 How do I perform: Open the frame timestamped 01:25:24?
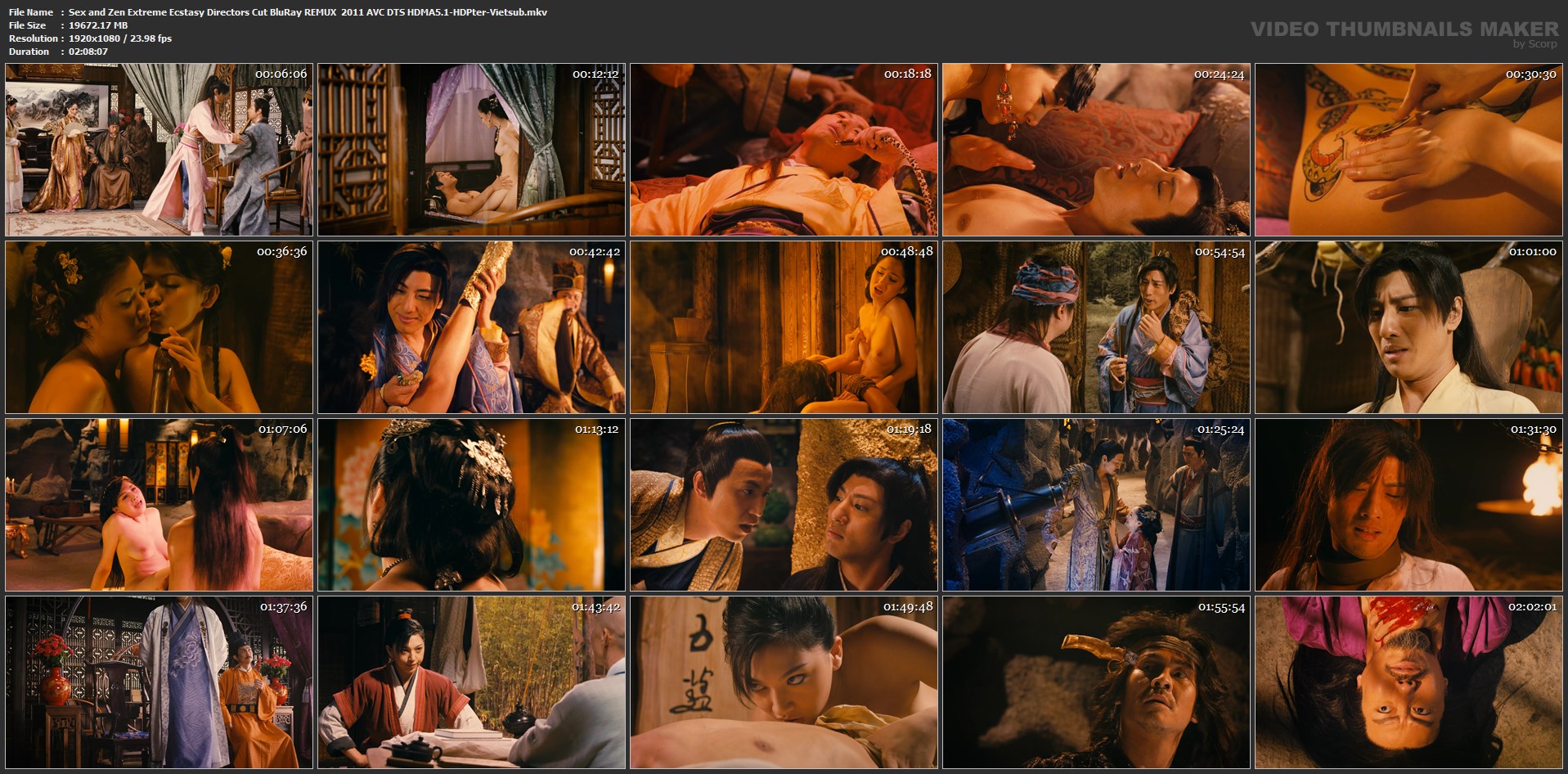pos(1096,505)
